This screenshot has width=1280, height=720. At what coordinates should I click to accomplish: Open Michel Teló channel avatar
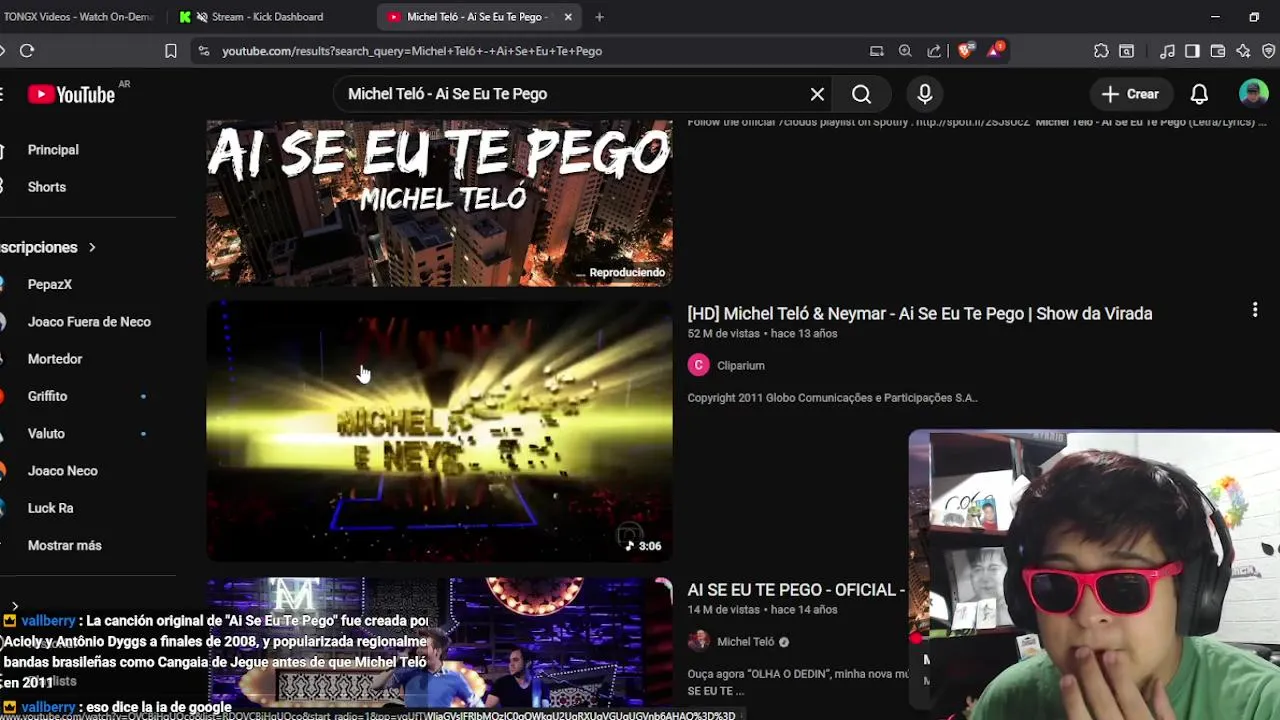pyautogui.click(x=698, y=641)
